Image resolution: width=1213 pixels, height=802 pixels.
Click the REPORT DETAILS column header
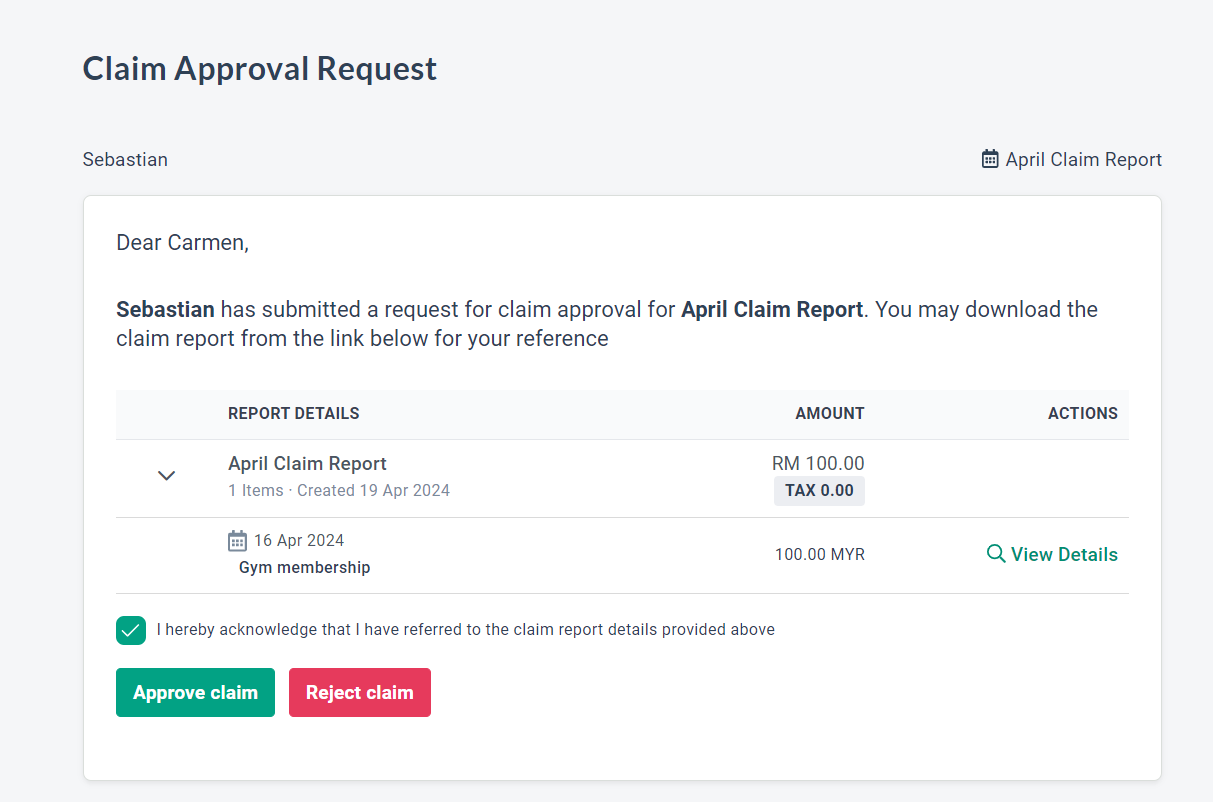click(293, 413)
